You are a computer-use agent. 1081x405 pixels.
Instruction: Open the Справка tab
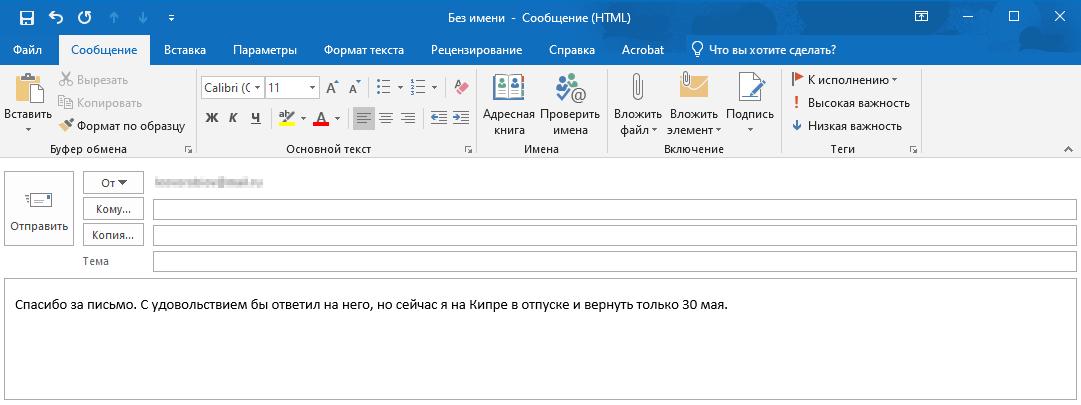(x=572, y=50)
